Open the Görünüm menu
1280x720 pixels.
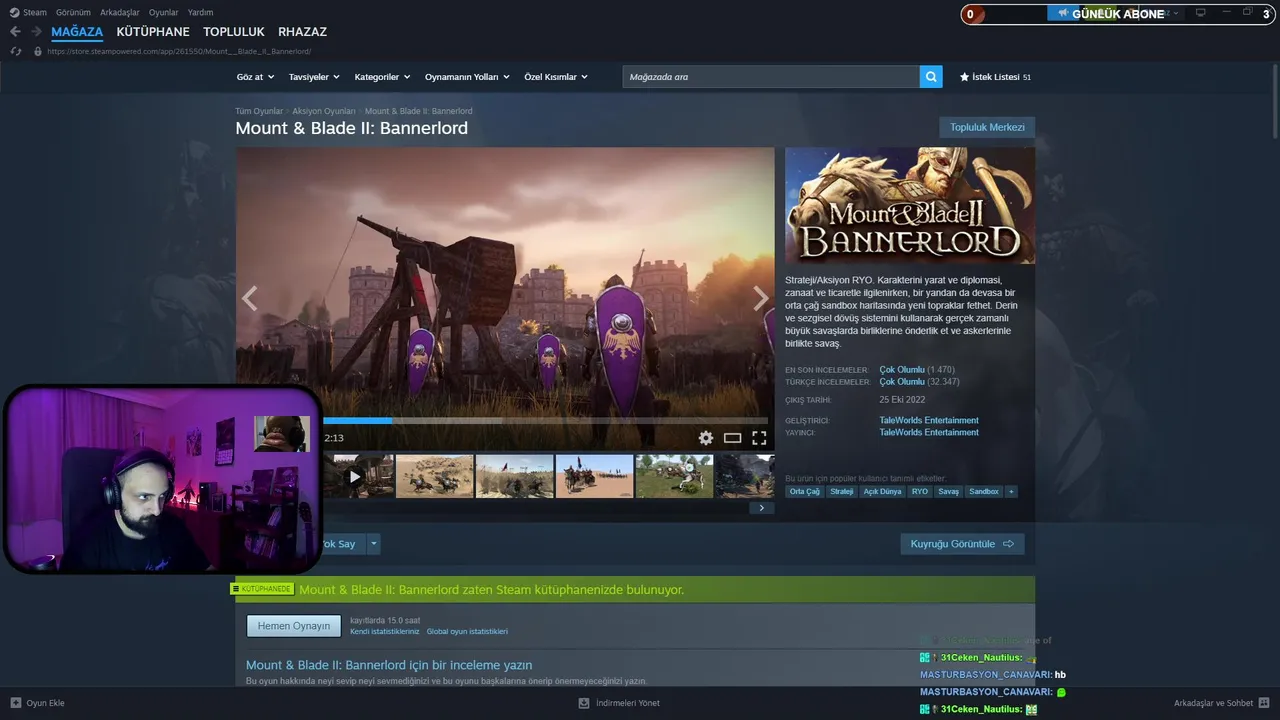point(73,12)
